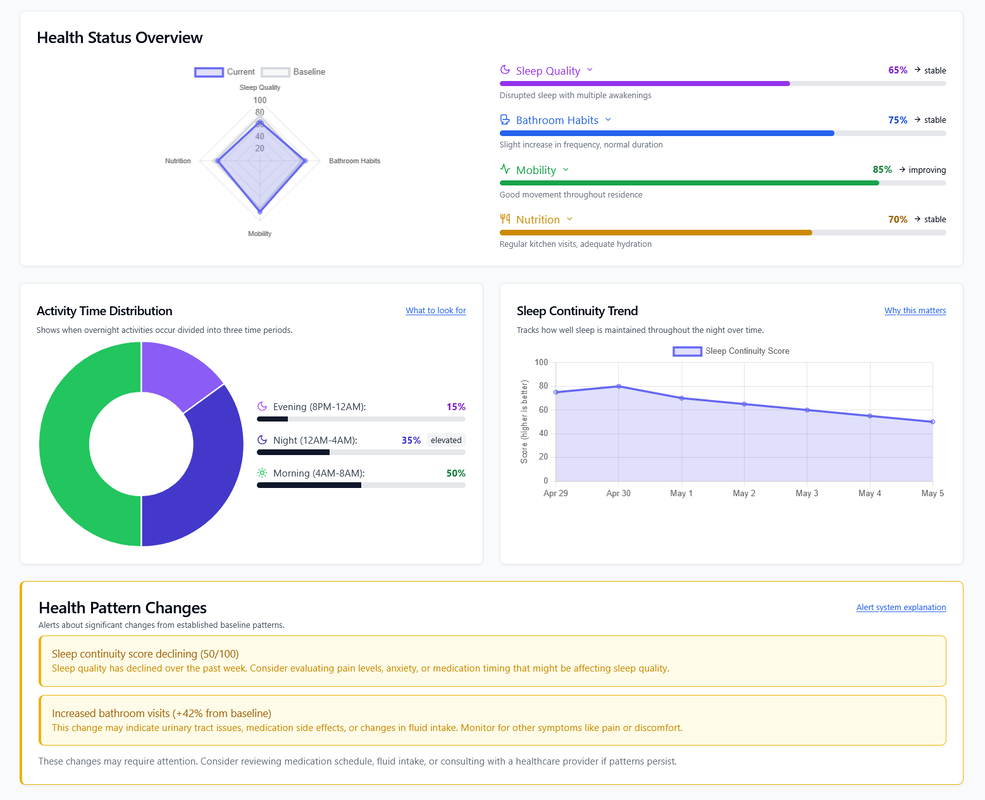
Task: Open the 'Alert system explanation' link
Action: pyautogui.click(x=901, y=607)
